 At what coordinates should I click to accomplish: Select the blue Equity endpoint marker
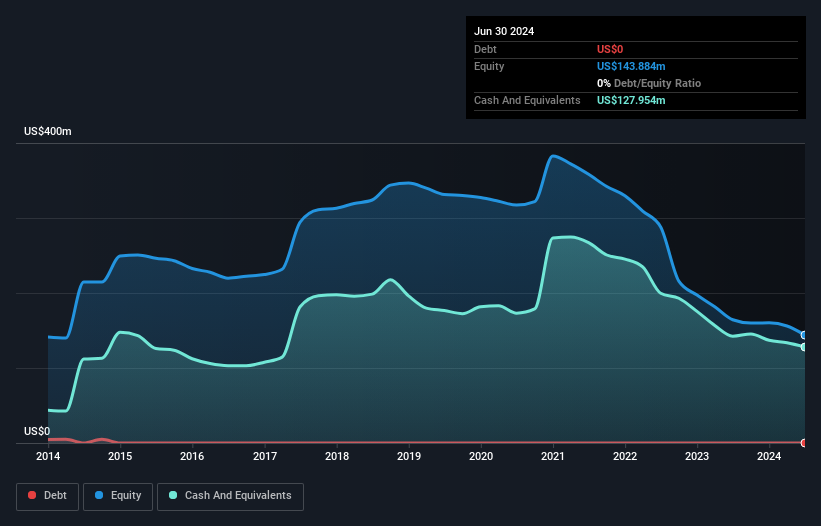(x=804, y=335)
